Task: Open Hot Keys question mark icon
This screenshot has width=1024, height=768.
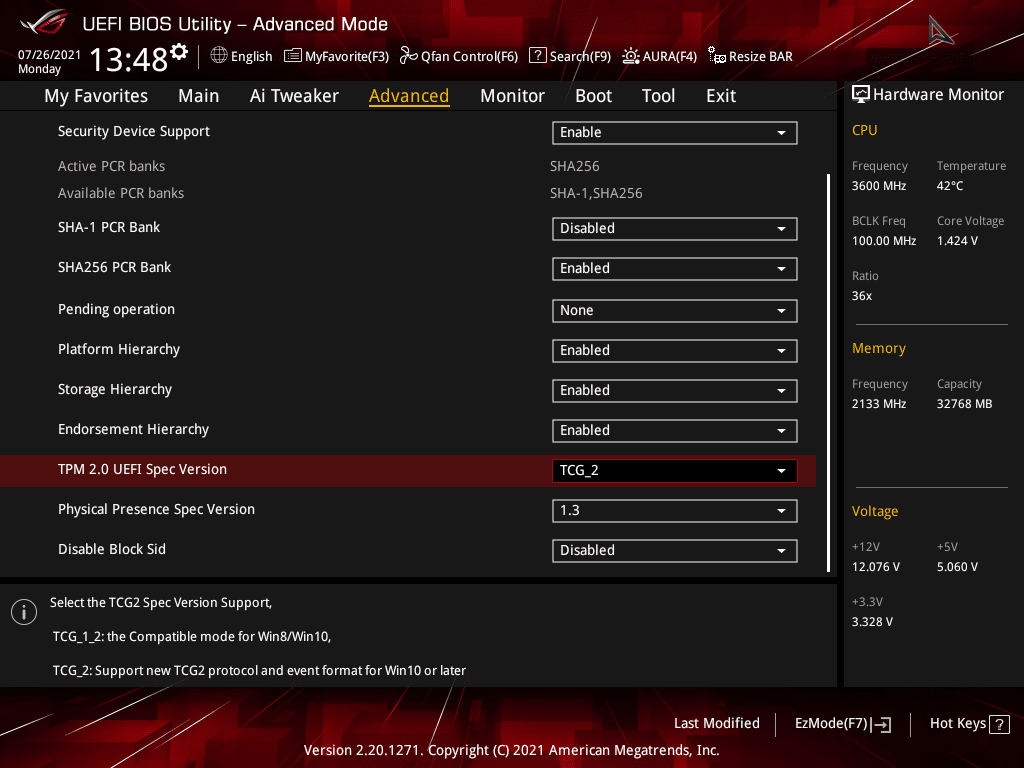Action: (x=999, y=724)
